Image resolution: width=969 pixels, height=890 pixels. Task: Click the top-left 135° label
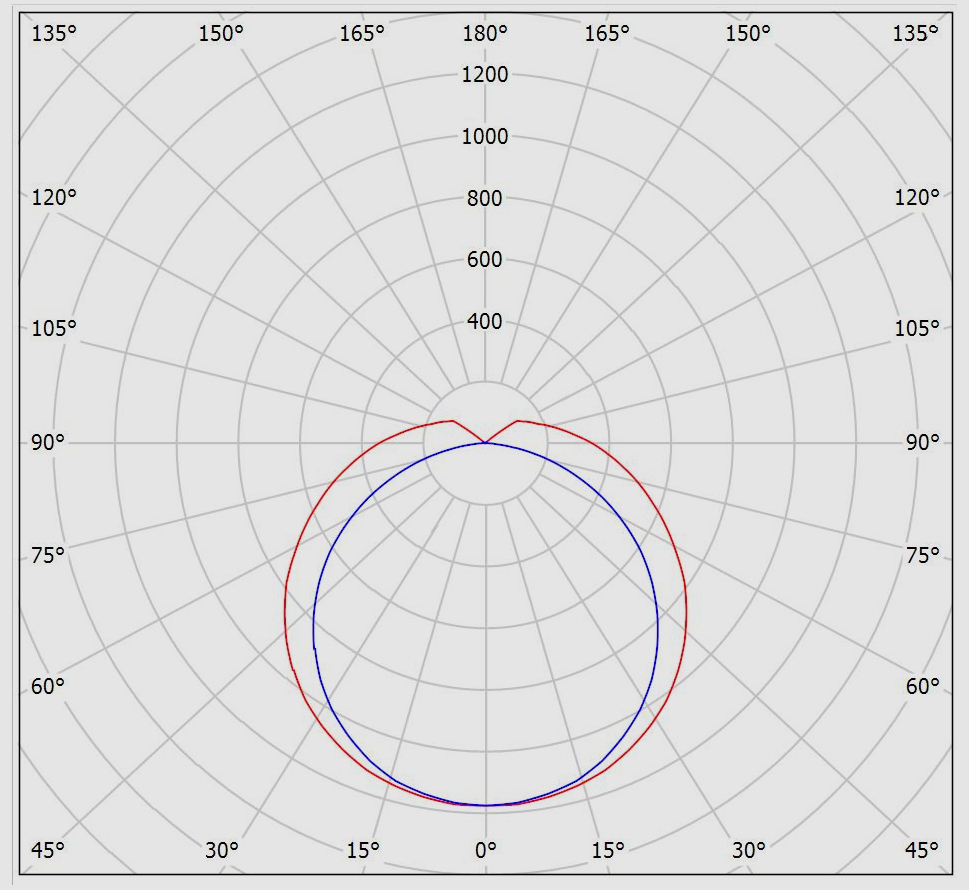pyautogui.click(x=54, y=34)
